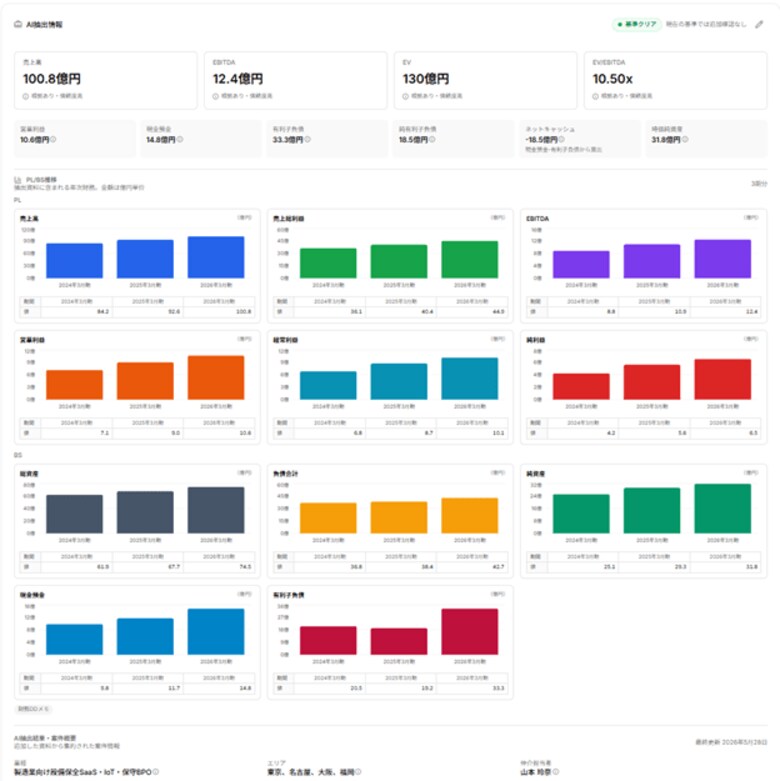Open the 3期分 period selector
Viewport: 780px width, 781px height.
click(759, 184)
